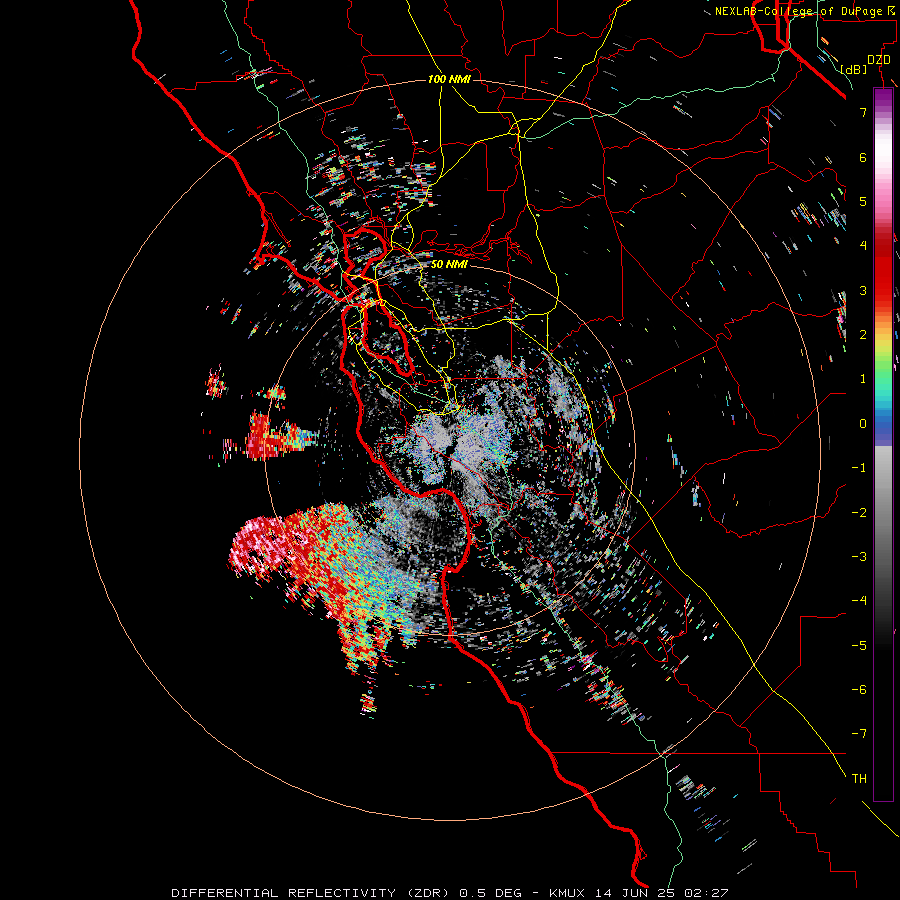Click the "KMUX" station identifier
900x900 pixels.
pyautogui.click(x=567, y=893)
